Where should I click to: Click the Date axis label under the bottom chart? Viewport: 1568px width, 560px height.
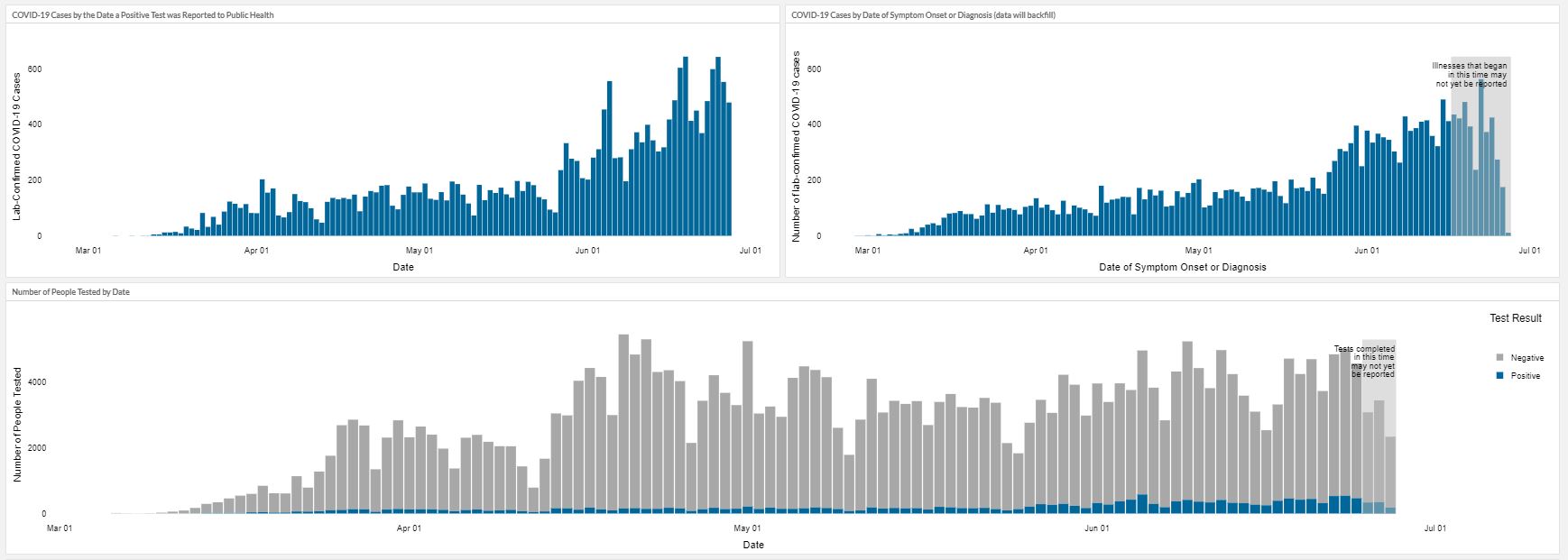[x=752, y=545]
